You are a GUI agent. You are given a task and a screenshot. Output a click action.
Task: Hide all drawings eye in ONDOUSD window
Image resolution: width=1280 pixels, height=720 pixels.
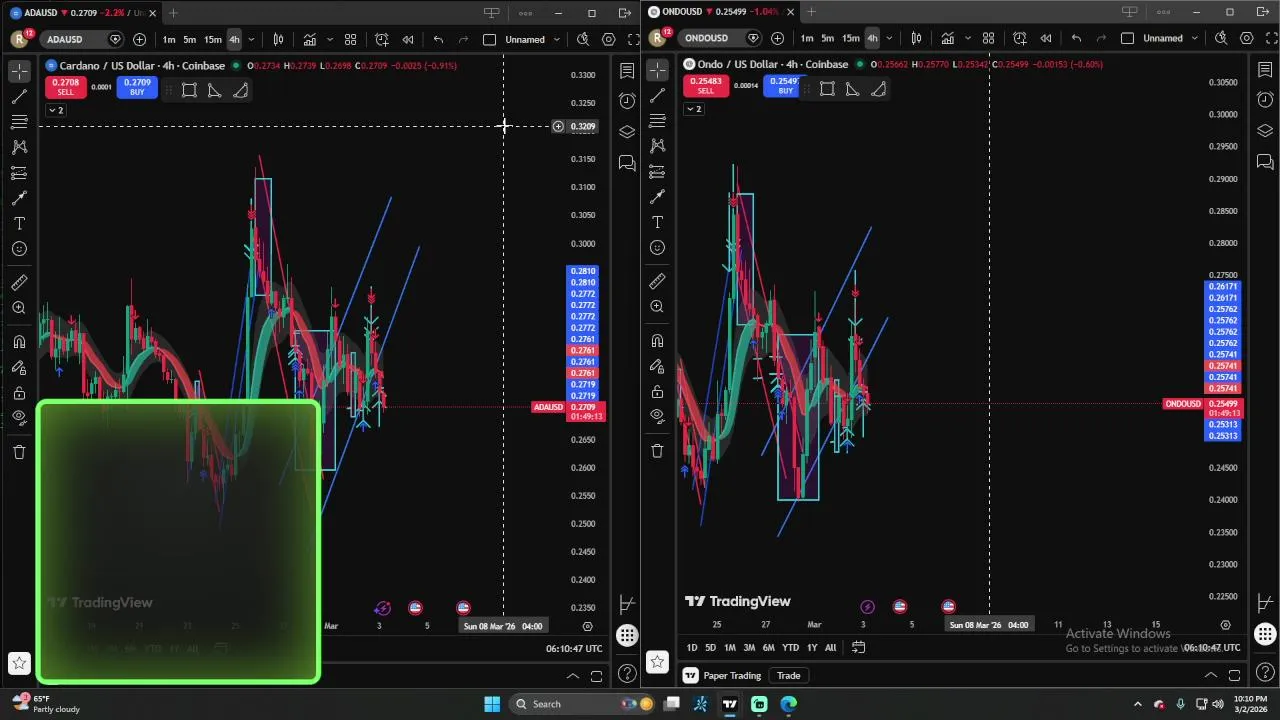[657, 416]
